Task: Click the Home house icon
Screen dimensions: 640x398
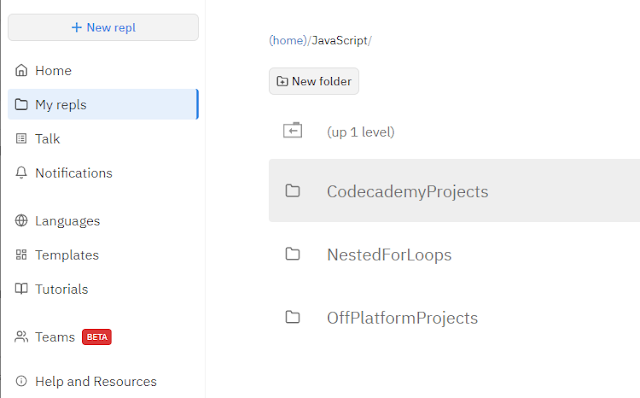Action: point(21,70)
